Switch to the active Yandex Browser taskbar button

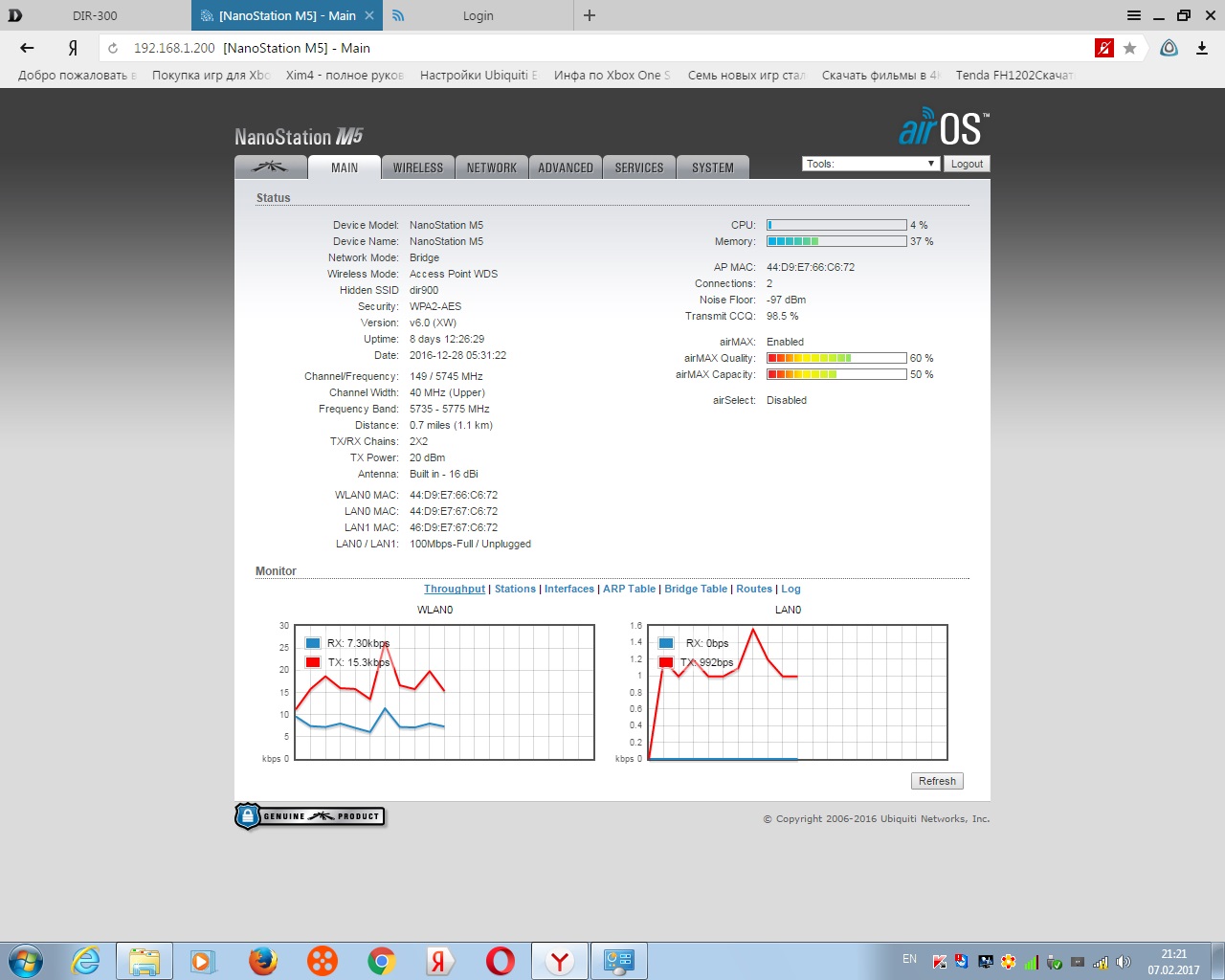[x=560, y=961]
